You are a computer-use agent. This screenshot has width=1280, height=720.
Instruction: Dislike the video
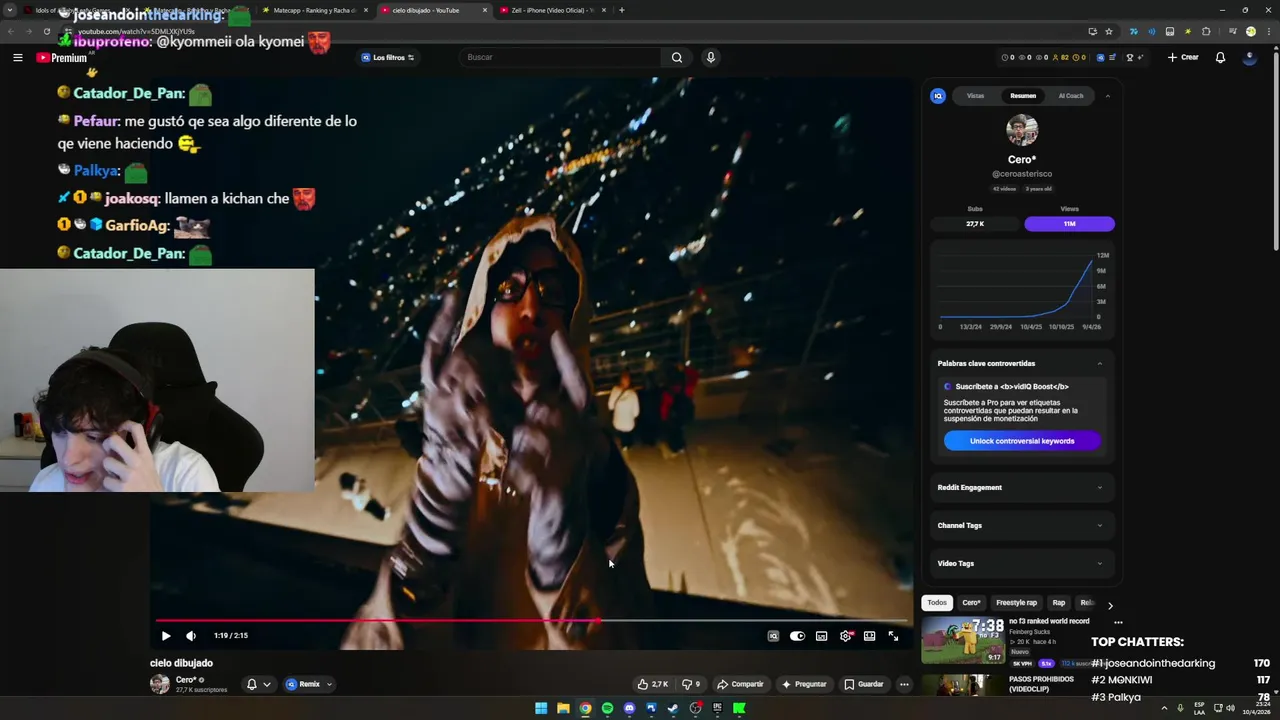click(690, 684)
